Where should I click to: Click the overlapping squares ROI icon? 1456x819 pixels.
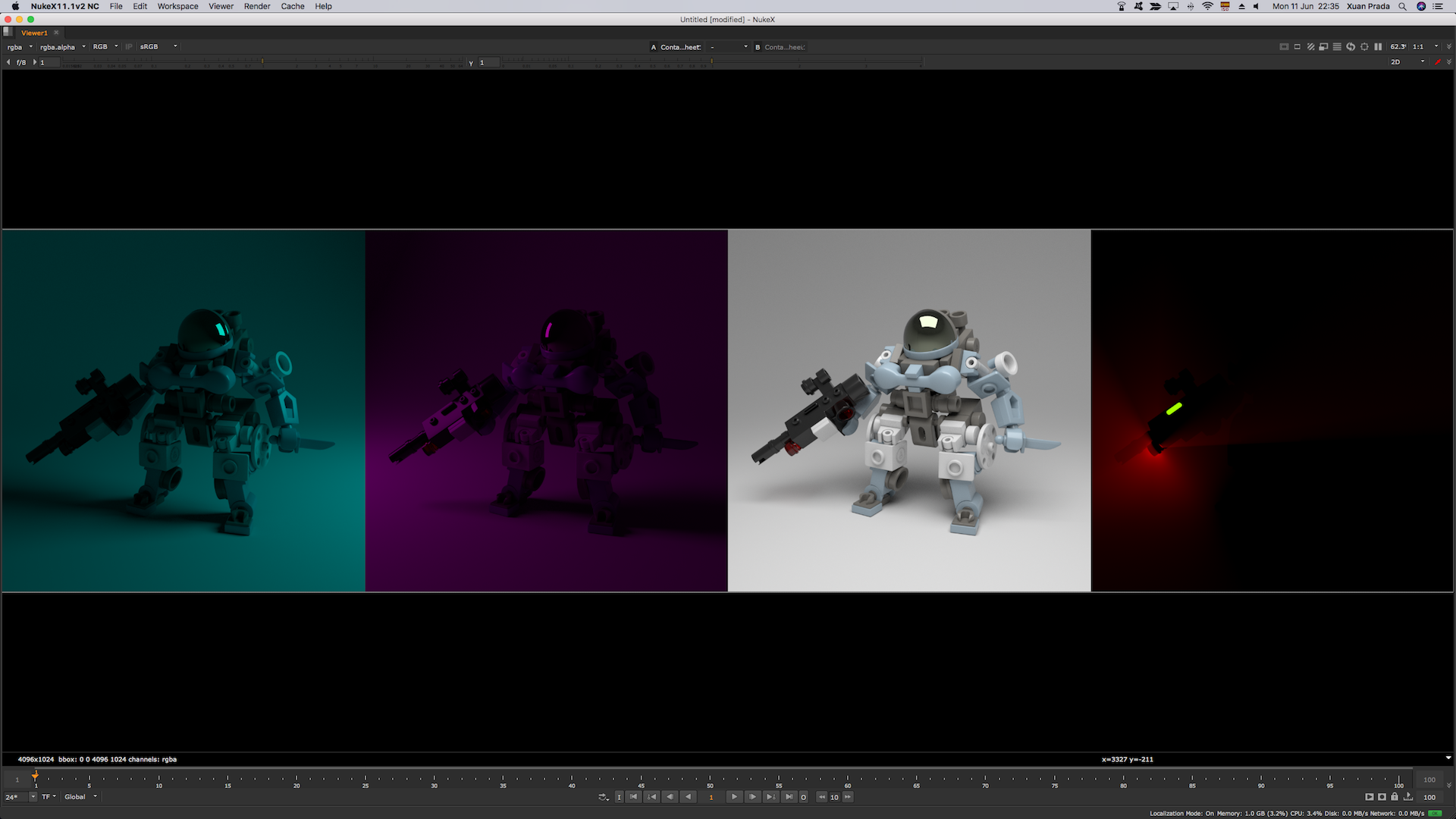pos(1323,46)
